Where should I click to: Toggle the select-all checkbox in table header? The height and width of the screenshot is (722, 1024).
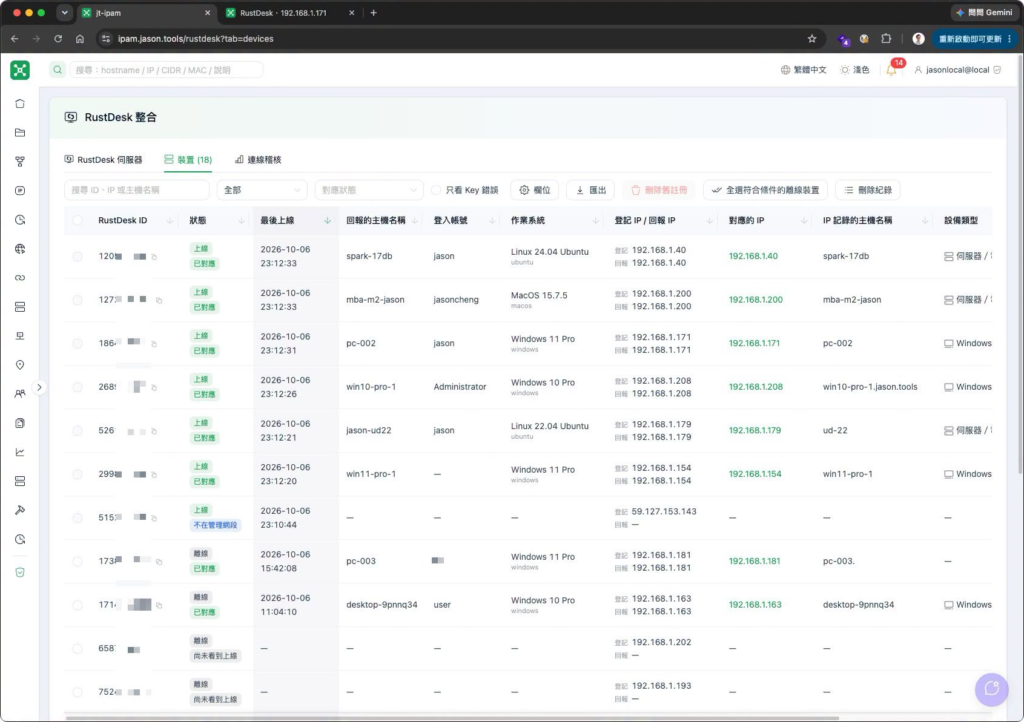coord(78,220)
